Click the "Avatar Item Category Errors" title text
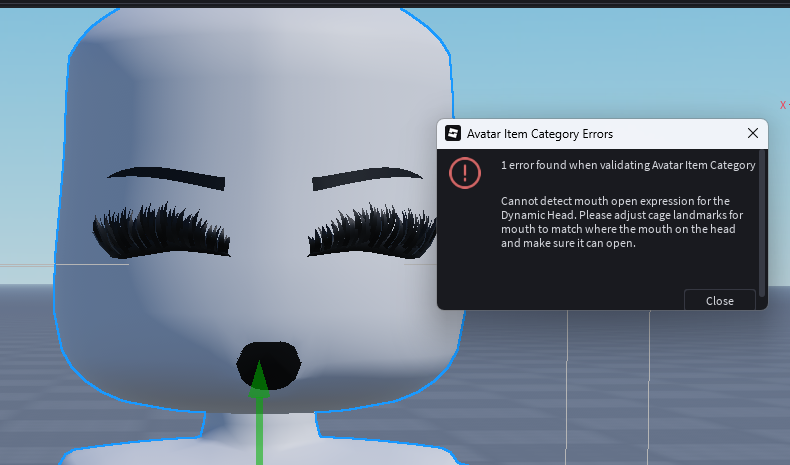The height and width of the screenshot is (465, 790). 540,134
